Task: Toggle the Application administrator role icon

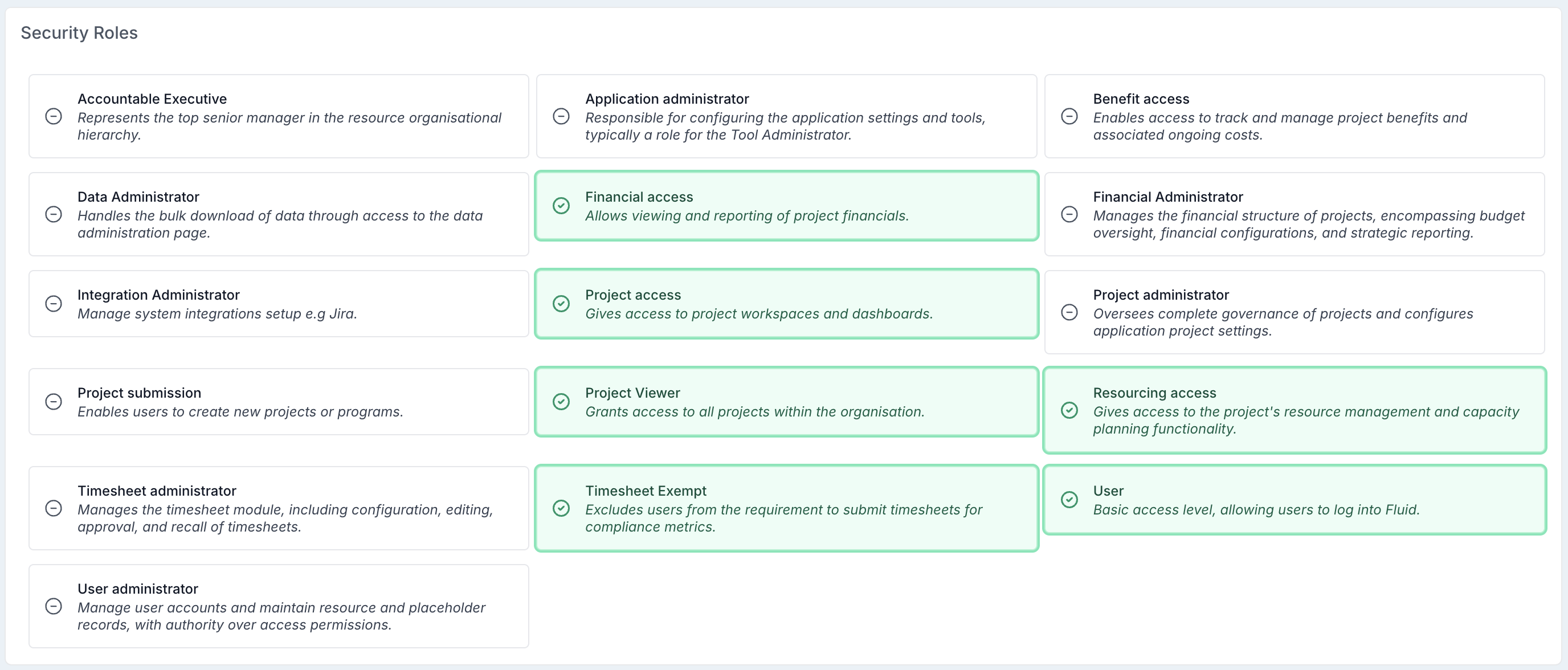Action: 561,116
